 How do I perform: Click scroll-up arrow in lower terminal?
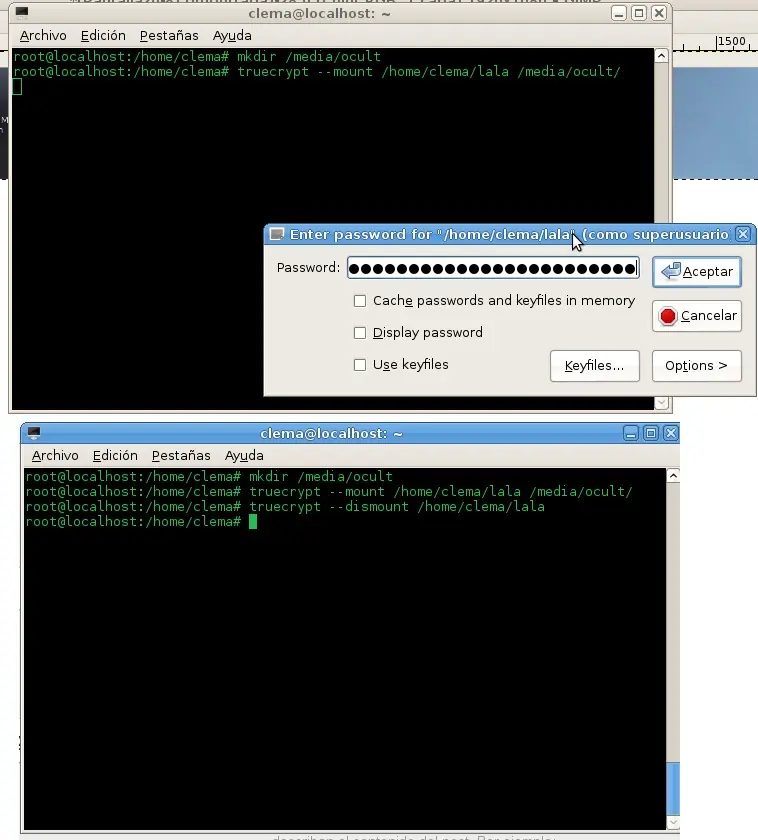[673, 476]
